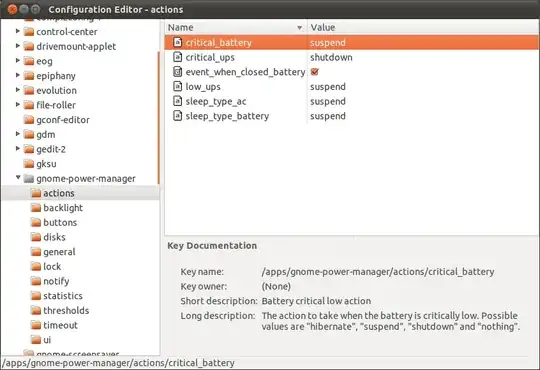Click the 'suspend' value of sleep_type_ac
Viewport: 540px width, 370px height.
[328, 101]
